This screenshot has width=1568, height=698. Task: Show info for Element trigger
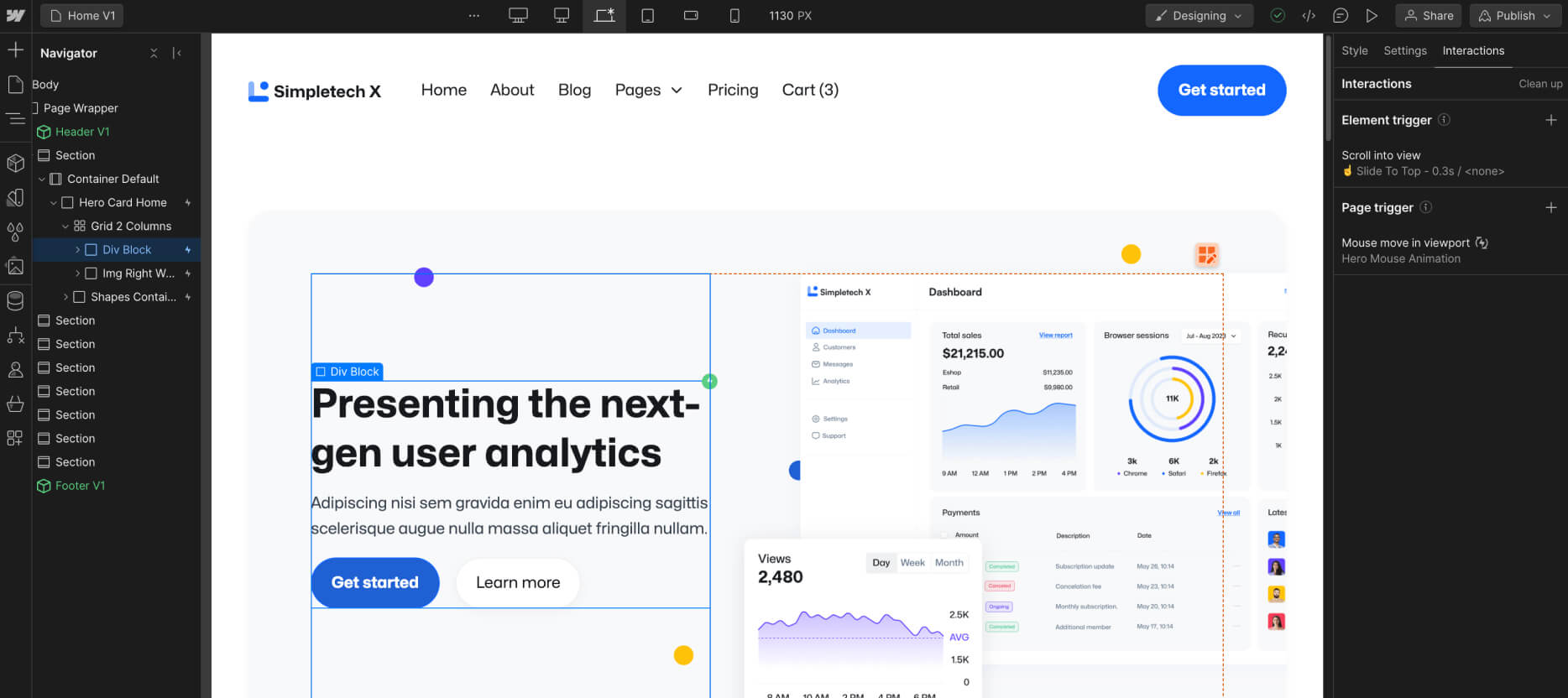pos(1444,120)
